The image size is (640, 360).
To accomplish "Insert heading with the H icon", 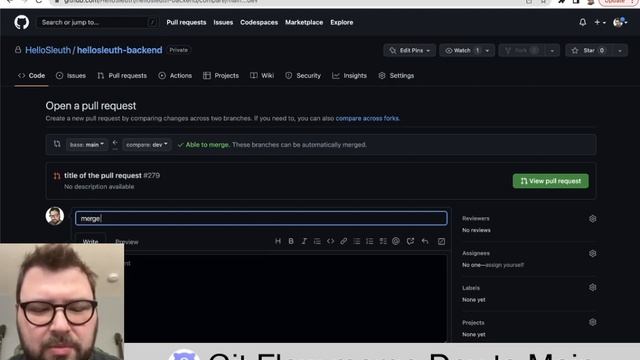I will click(278, 241).
